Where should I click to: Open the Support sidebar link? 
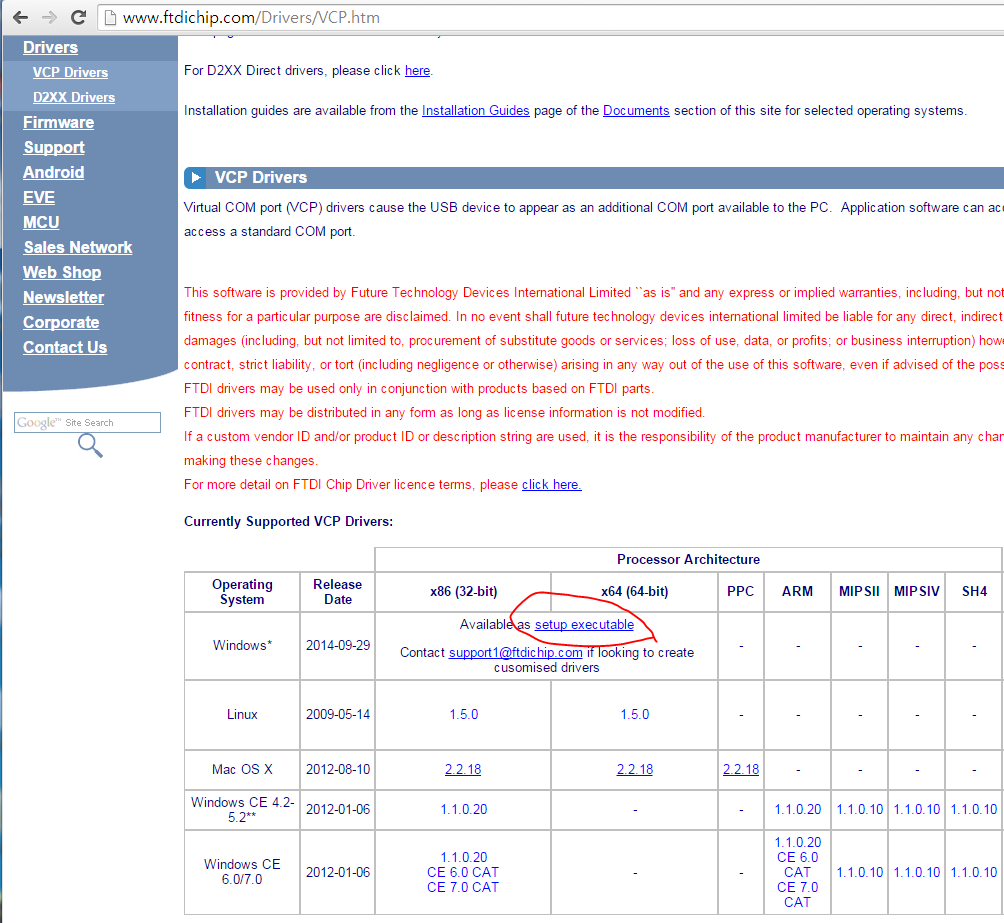54,147
